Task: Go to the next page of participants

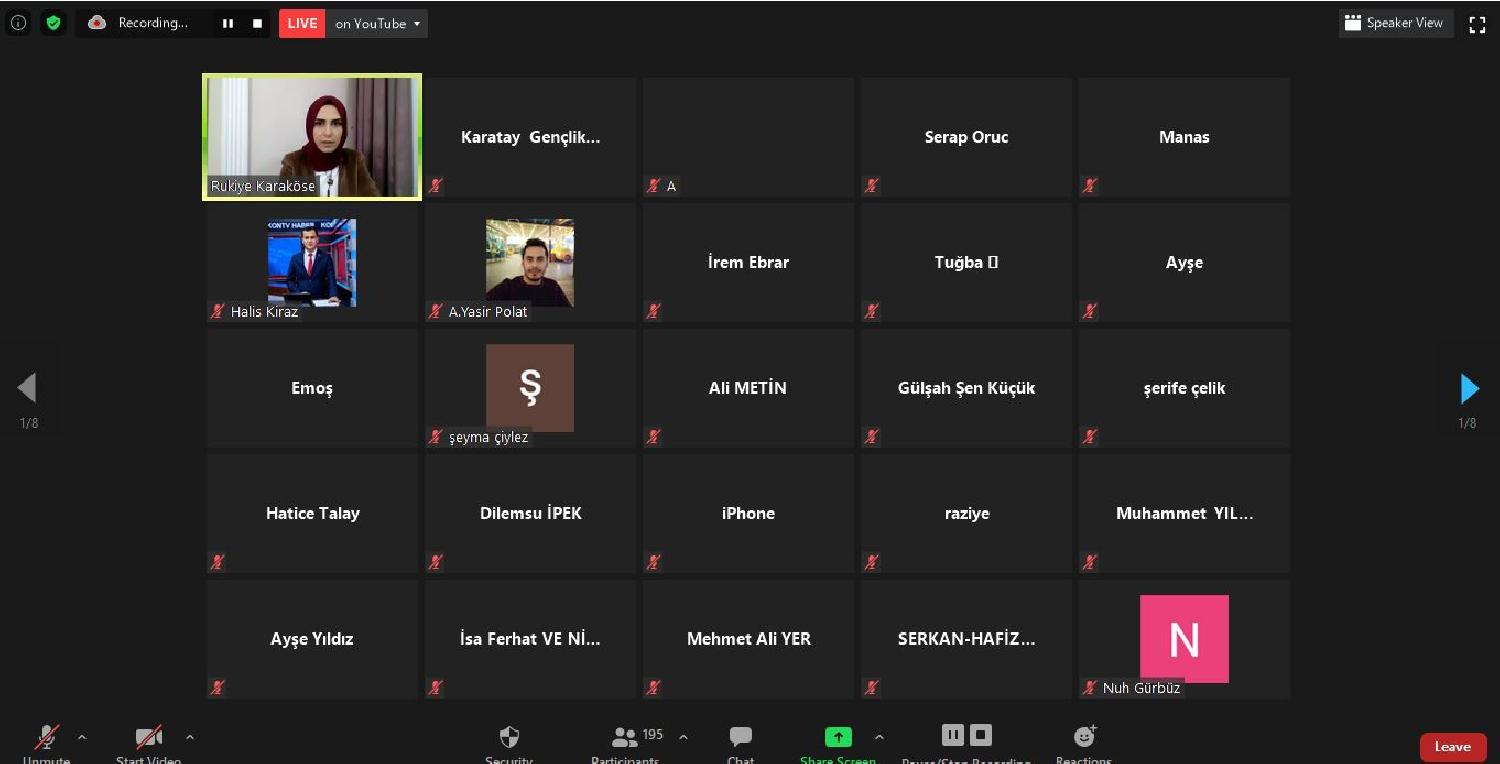Action: (x=1468, y=388)
